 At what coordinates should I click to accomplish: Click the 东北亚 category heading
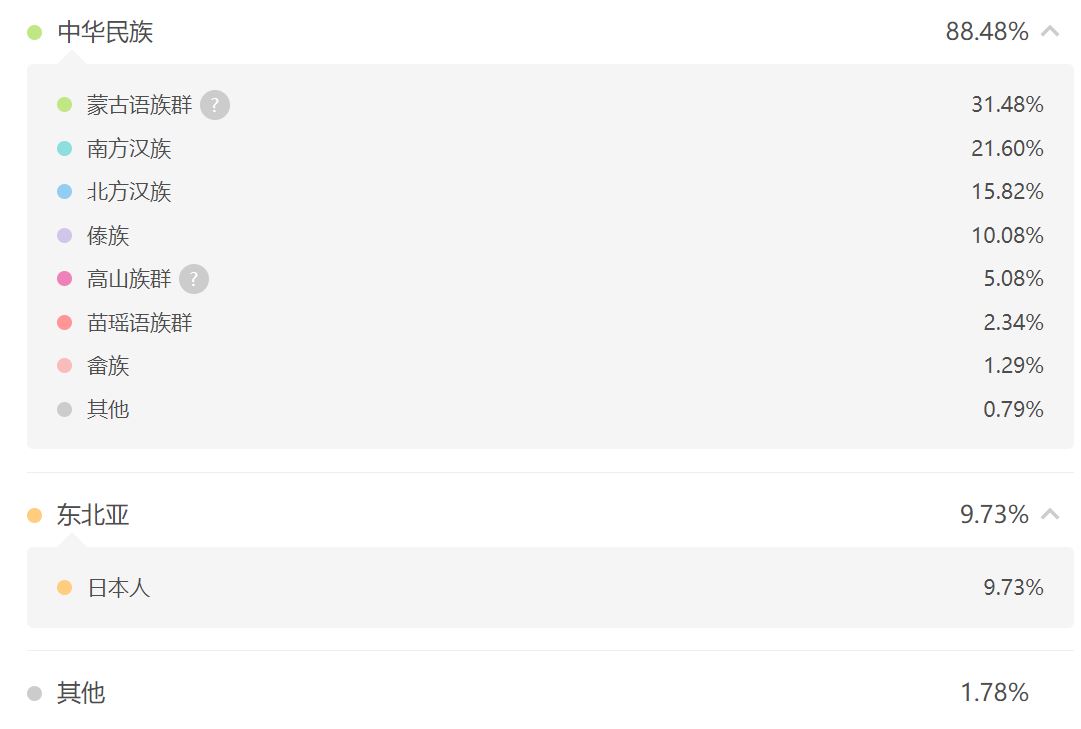(93, 515)
